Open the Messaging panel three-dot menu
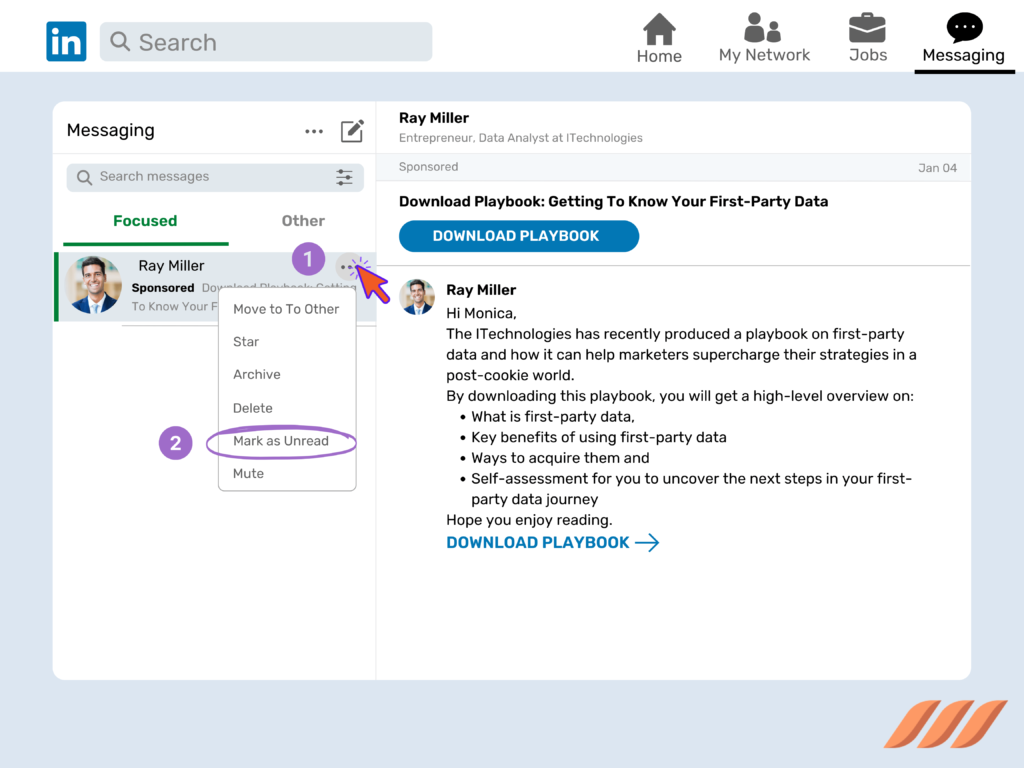Screen dimensions: 1024x768 click(313, 130)
